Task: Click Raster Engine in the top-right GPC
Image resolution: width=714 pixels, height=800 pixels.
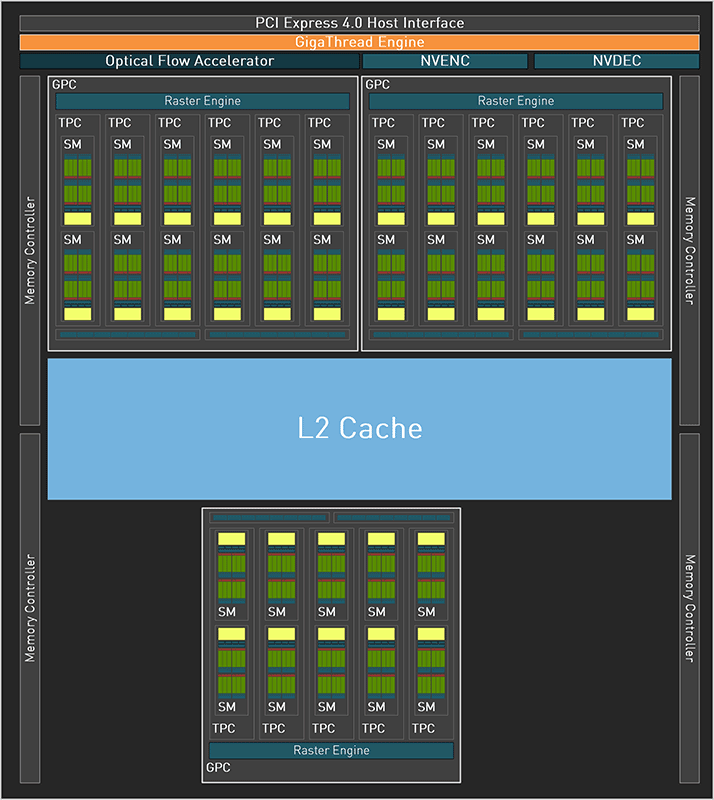Action: 515,101
